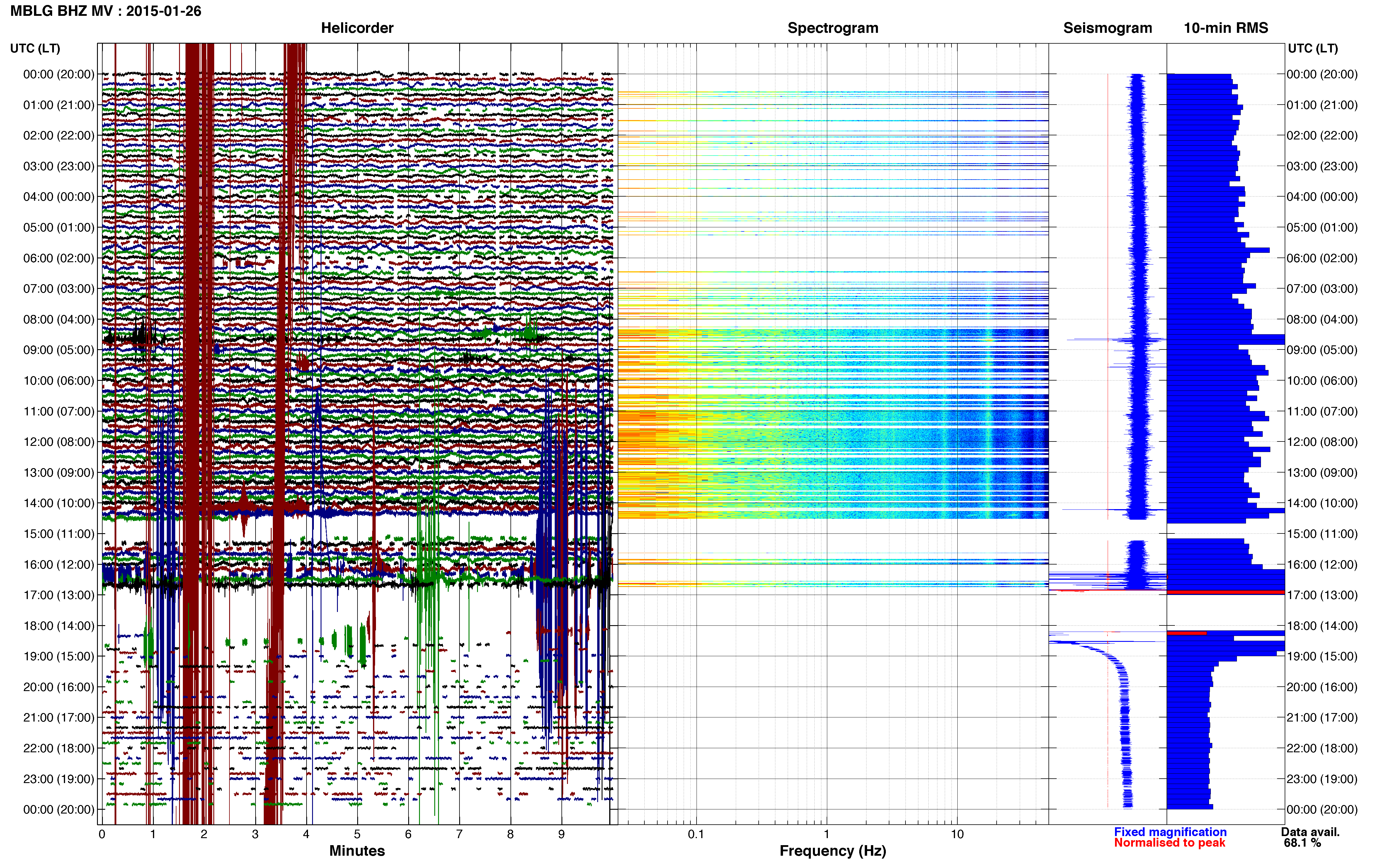Click the left '17:00 (13:00)' time label
The height and width of the screenshot is (868, 1389).
click(x=59, y=595)
